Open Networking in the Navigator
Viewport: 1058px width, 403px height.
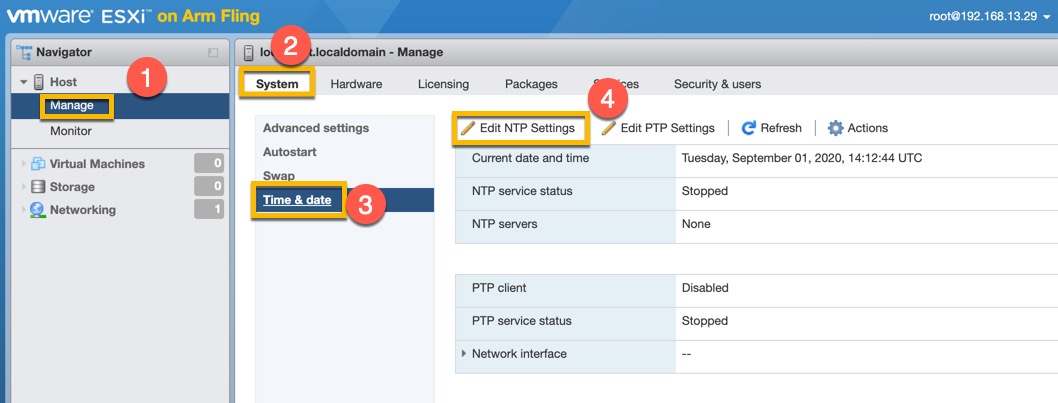click(x=82, y=210)
